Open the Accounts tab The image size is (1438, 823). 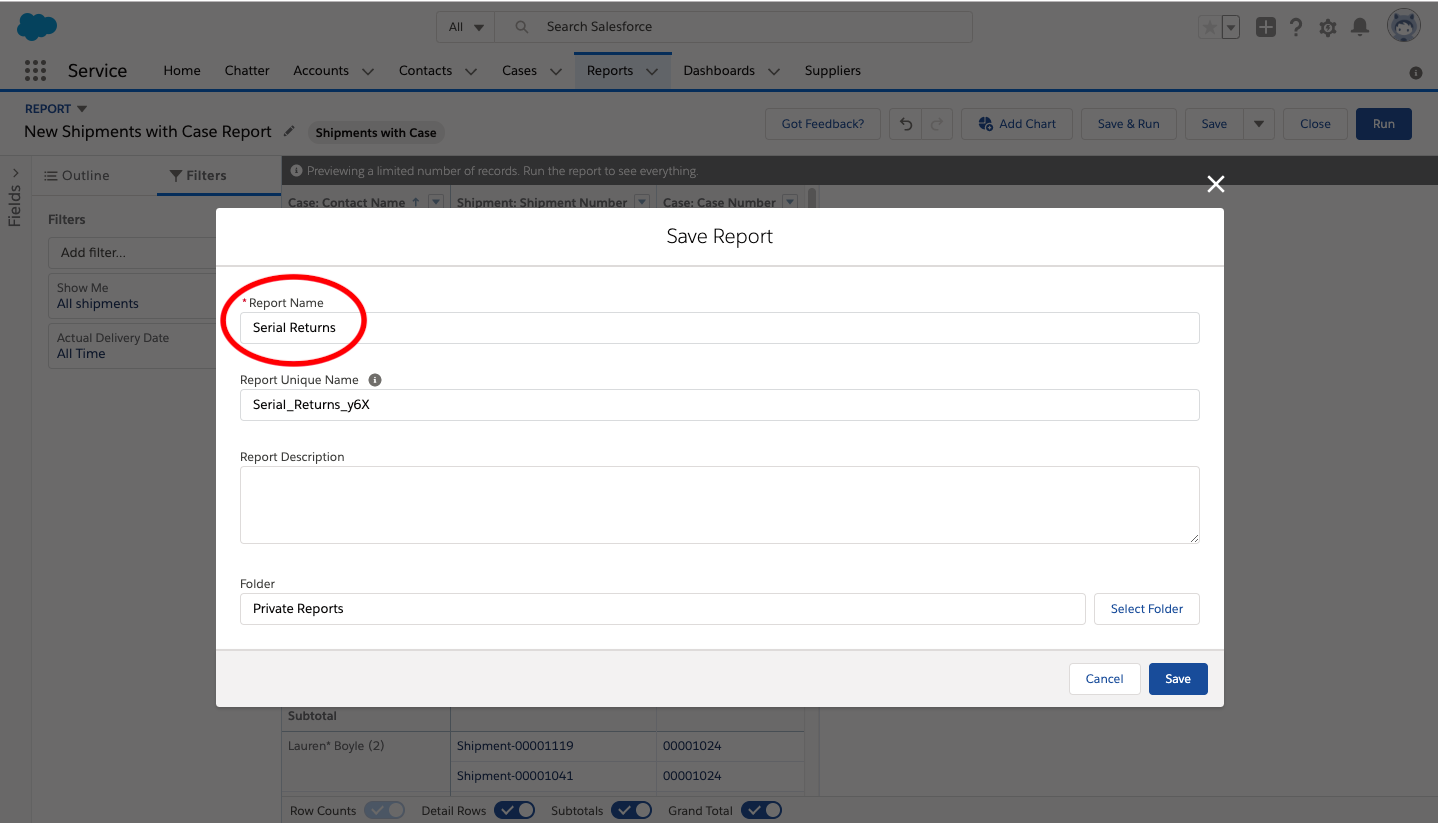click(x=321, y=71)
